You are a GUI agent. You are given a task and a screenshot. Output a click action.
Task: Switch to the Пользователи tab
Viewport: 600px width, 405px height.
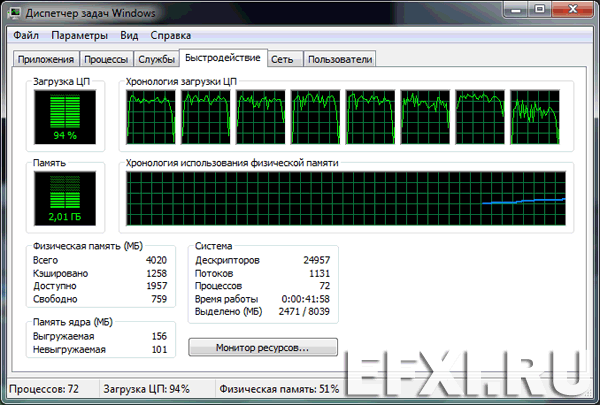click(340, 59)
